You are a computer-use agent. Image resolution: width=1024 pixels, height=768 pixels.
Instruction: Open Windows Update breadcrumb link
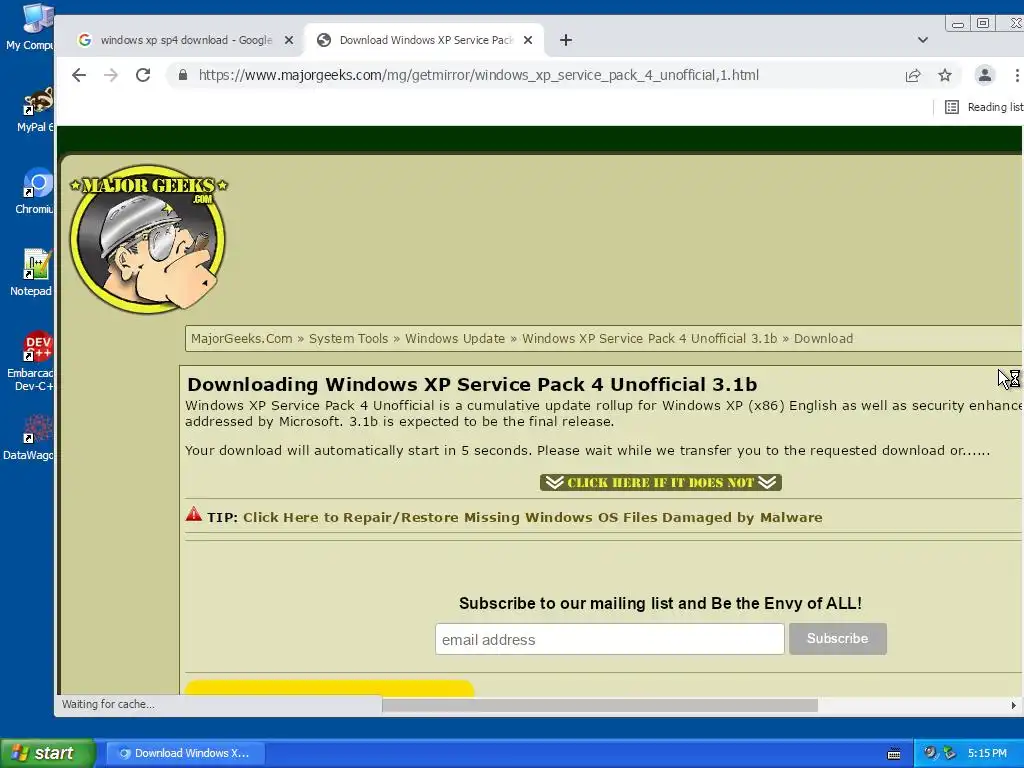coord(455,338)
